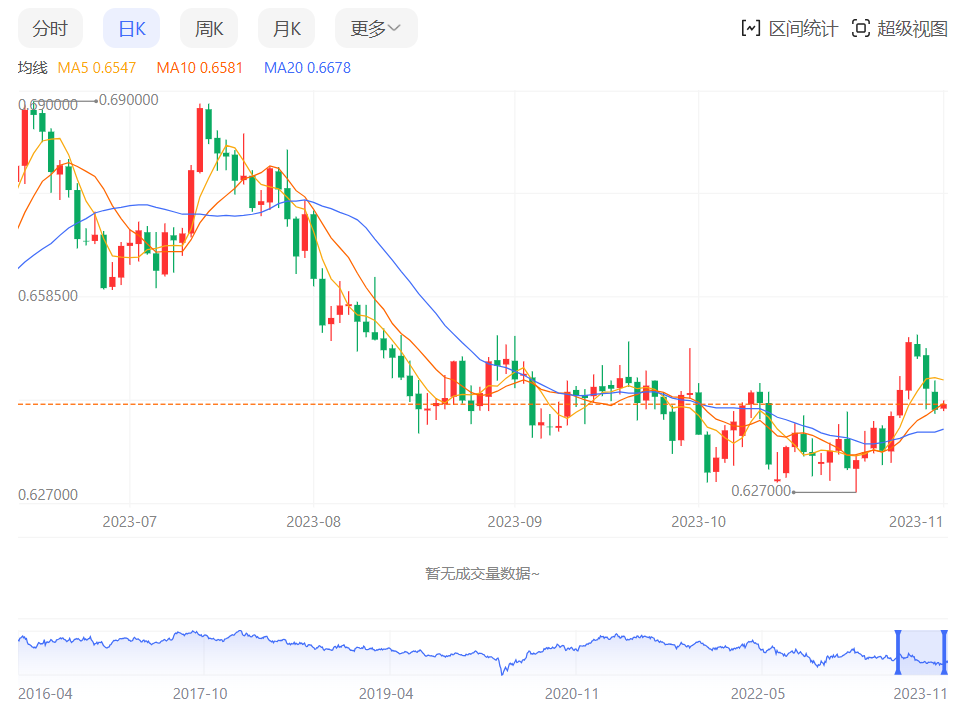Click the 2016-04 overview timeline label
This screenshot has width=971, height=727.
click(45, 694)
